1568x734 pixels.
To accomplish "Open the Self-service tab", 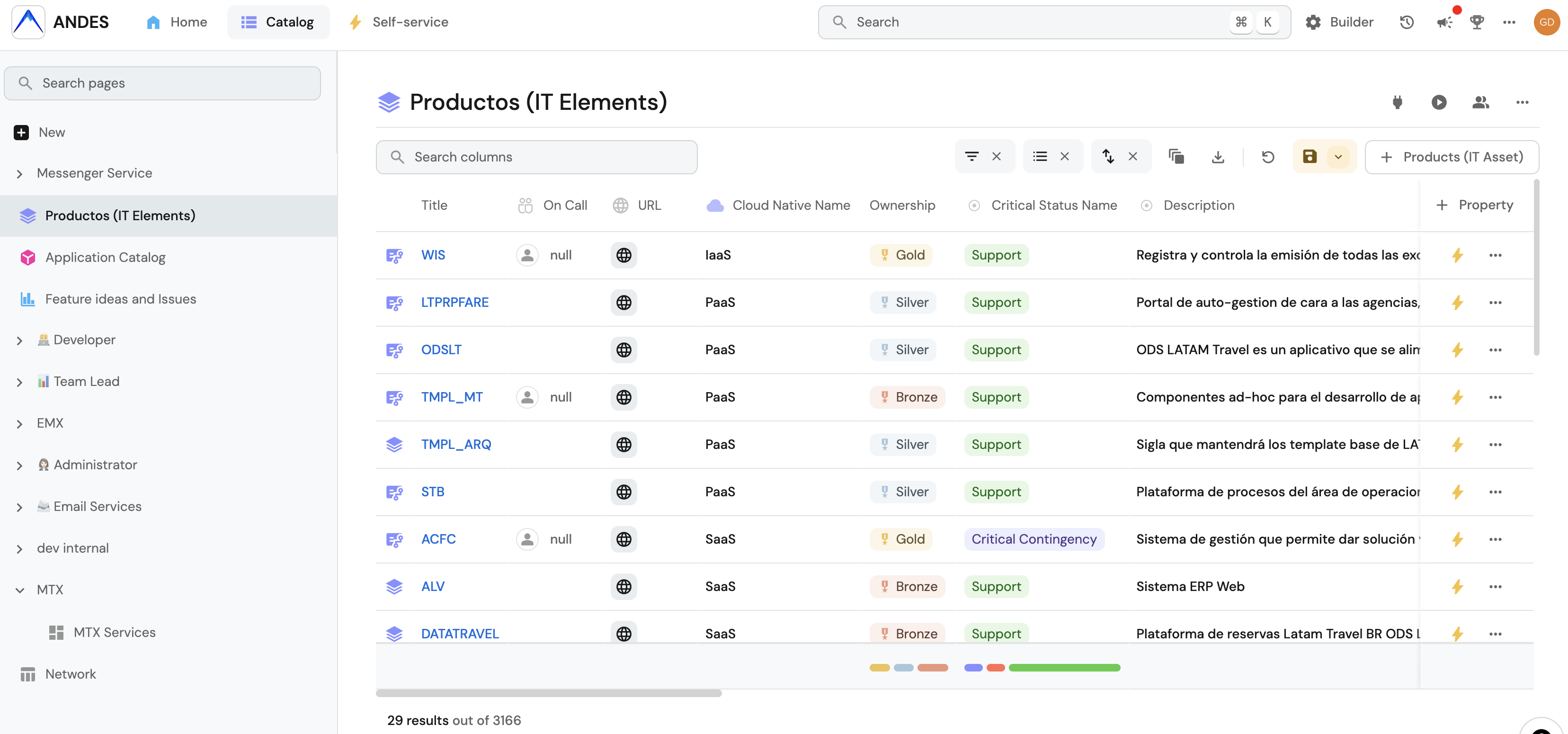I will tap(399, 22).
